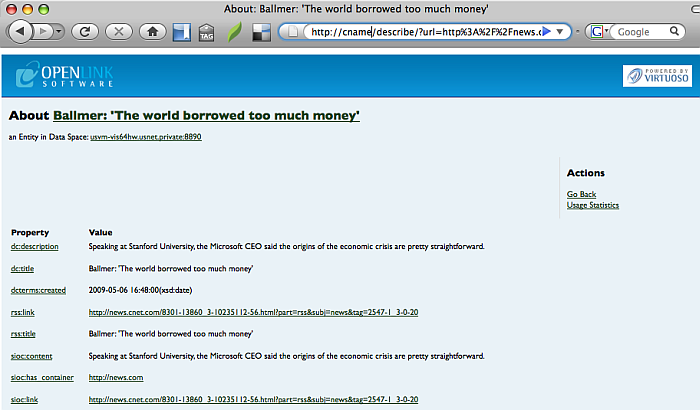Click the dc:title value text
The width and height of the screenshot is (700, 410).
171,268
